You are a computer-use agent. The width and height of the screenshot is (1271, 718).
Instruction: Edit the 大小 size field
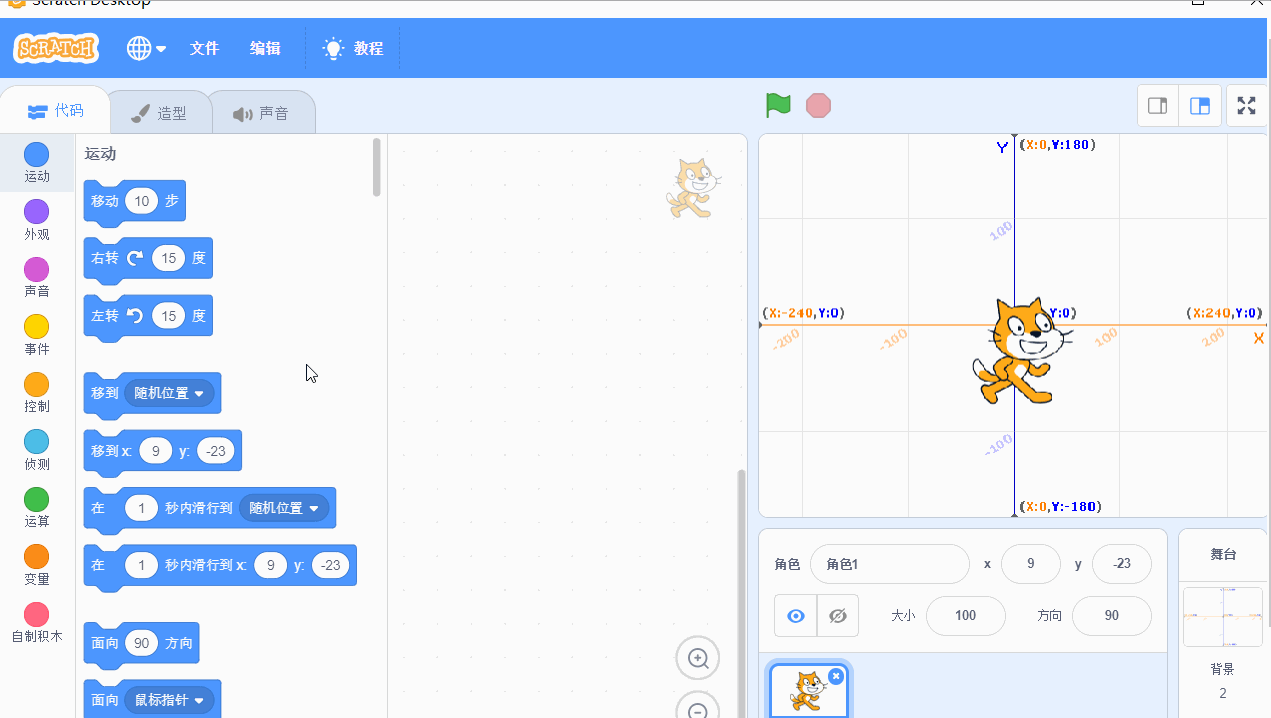pyautogui.click(x=965, y=616)
